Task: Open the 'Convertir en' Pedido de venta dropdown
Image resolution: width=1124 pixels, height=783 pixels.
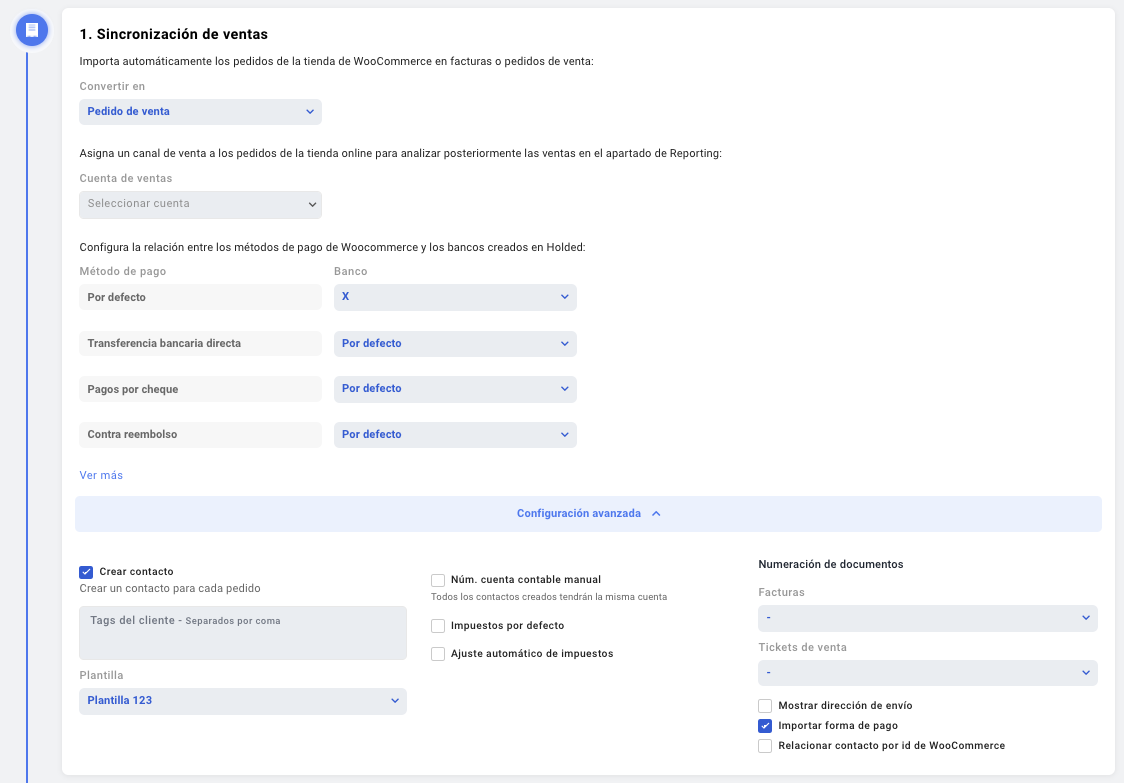Action: point(200,112)
